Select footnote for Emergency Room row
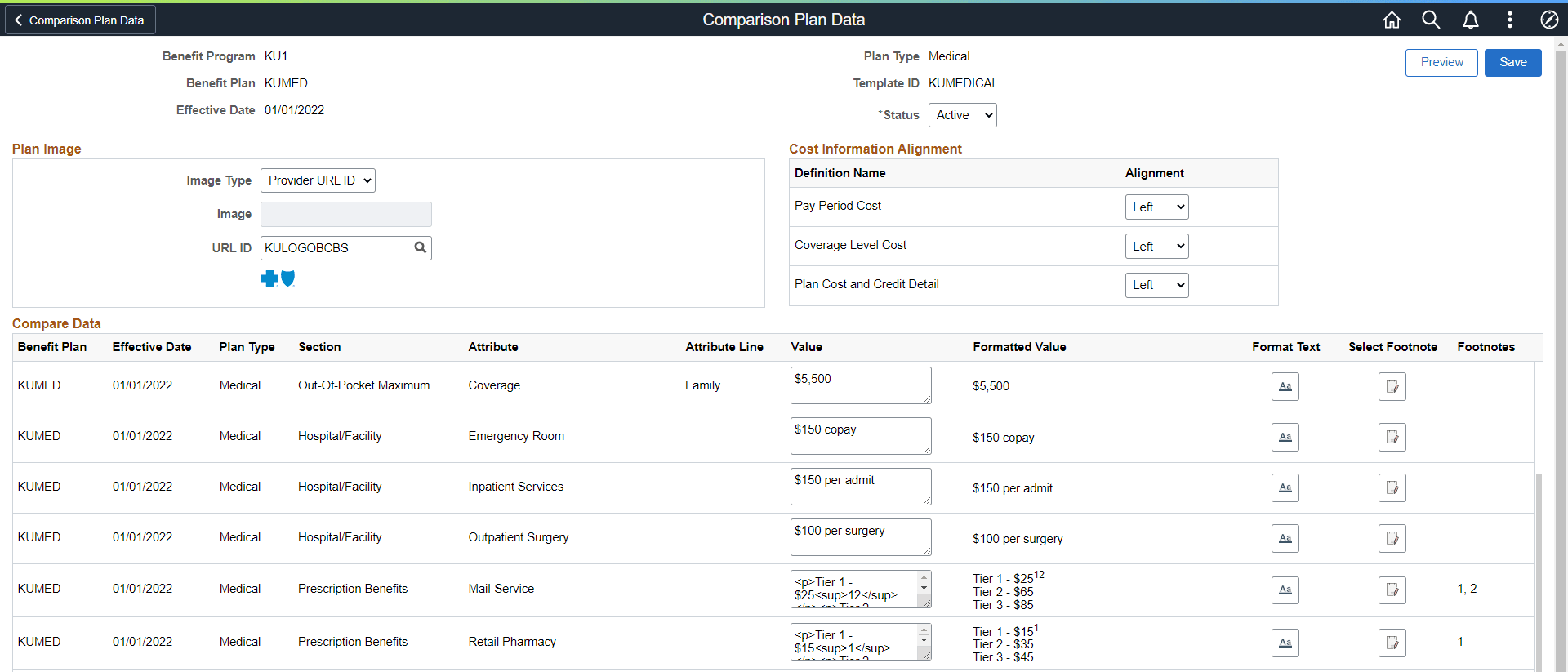The height and width of the screenshot is (672, 1568). click(1392, 437)
